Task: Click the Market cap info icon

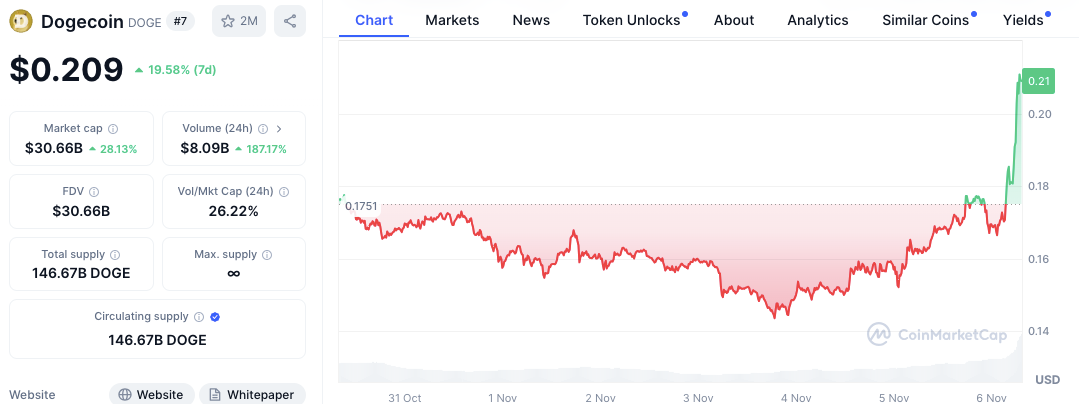Action: pyautogui.click(x=113, y=129)
